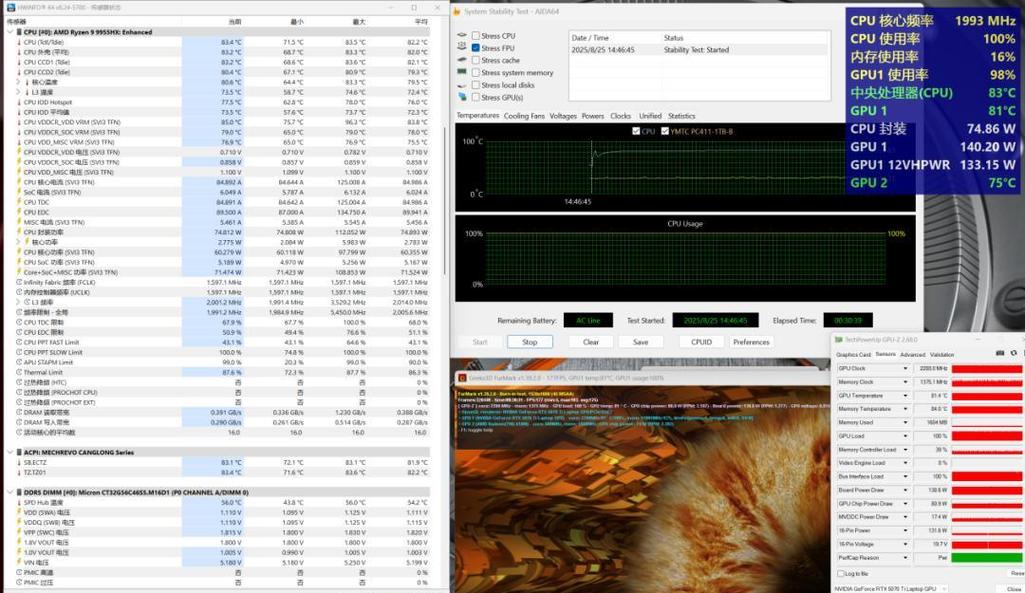This screenshot has height=593, width=1025.
Task: Click the chip icon of ACPI: MECHREVO CANGLONG Series
Action: (19, 452)
